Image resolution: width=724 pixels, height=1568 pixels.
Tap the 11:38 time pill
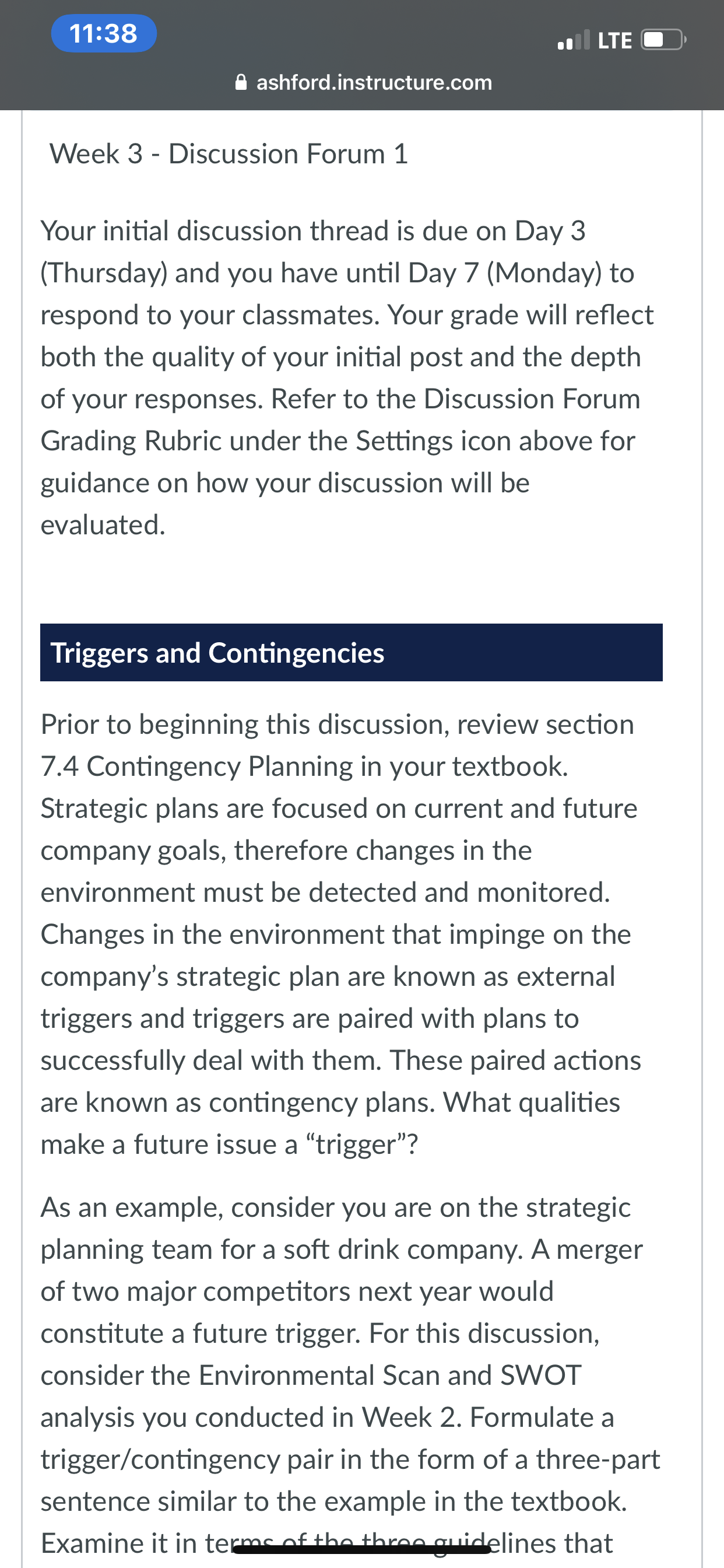pos(103,33)
